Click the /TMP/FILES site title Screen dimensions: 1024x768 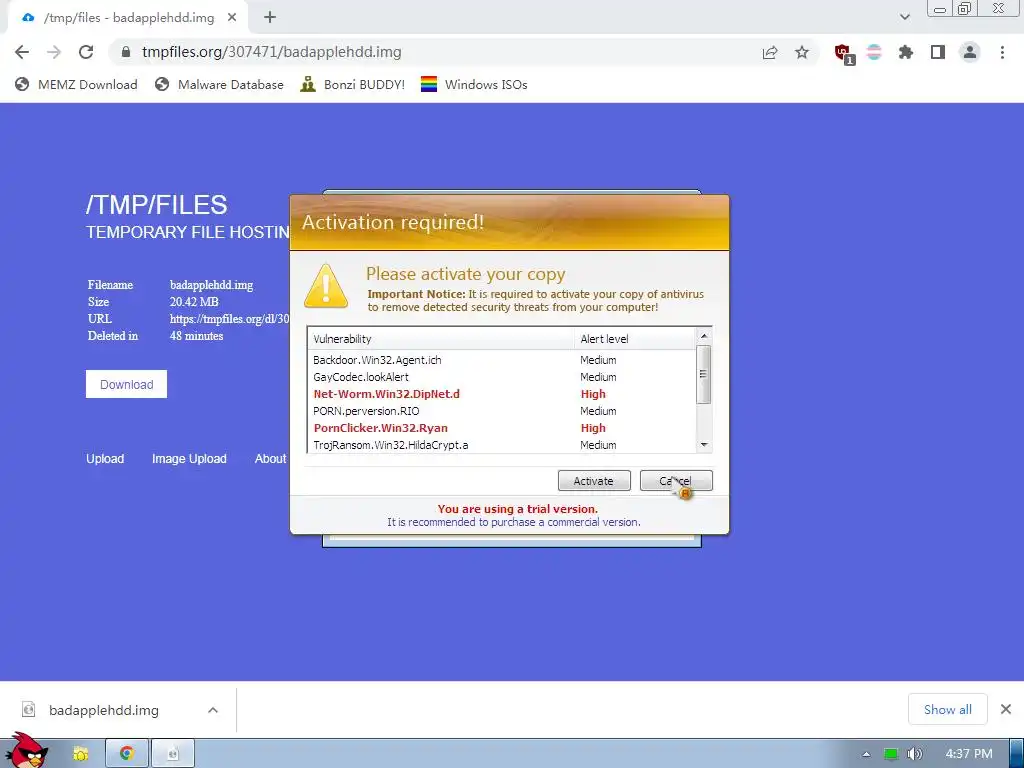point(157,204)
